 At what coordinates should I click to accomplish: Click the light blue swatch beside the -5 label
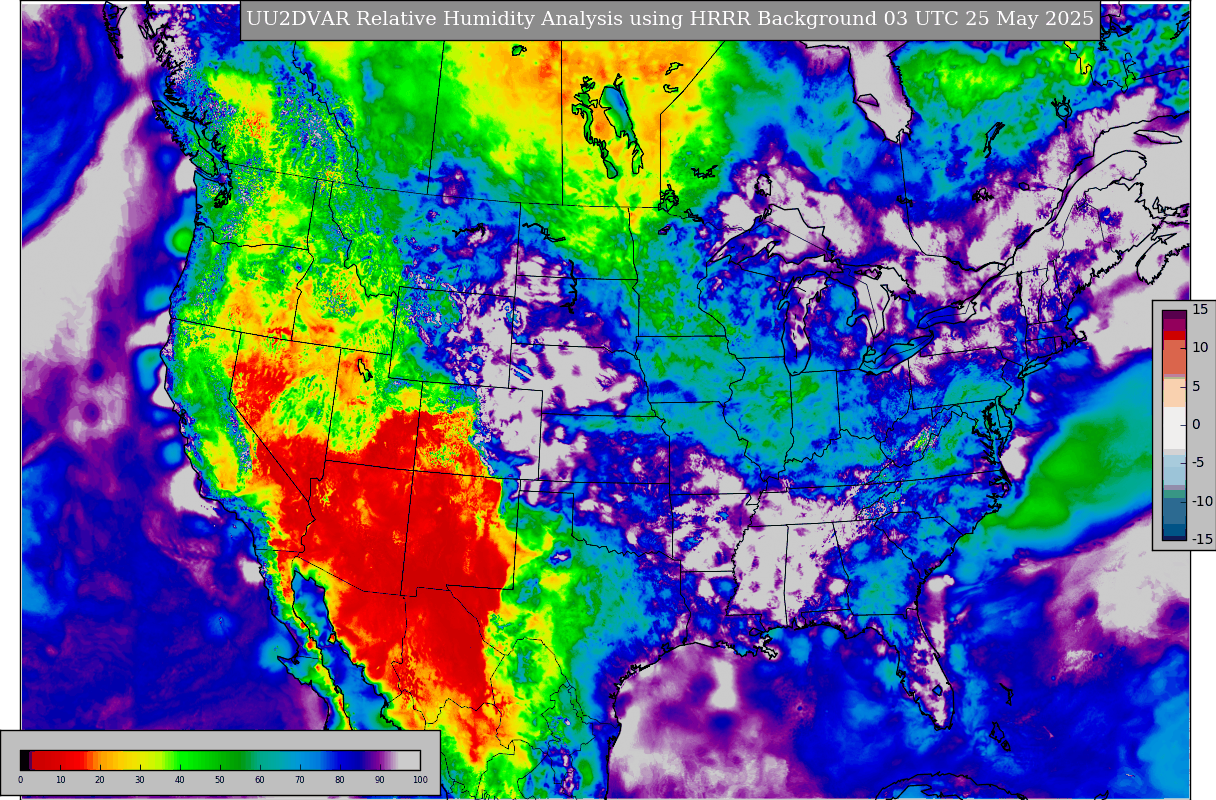tap(1174, 470)
